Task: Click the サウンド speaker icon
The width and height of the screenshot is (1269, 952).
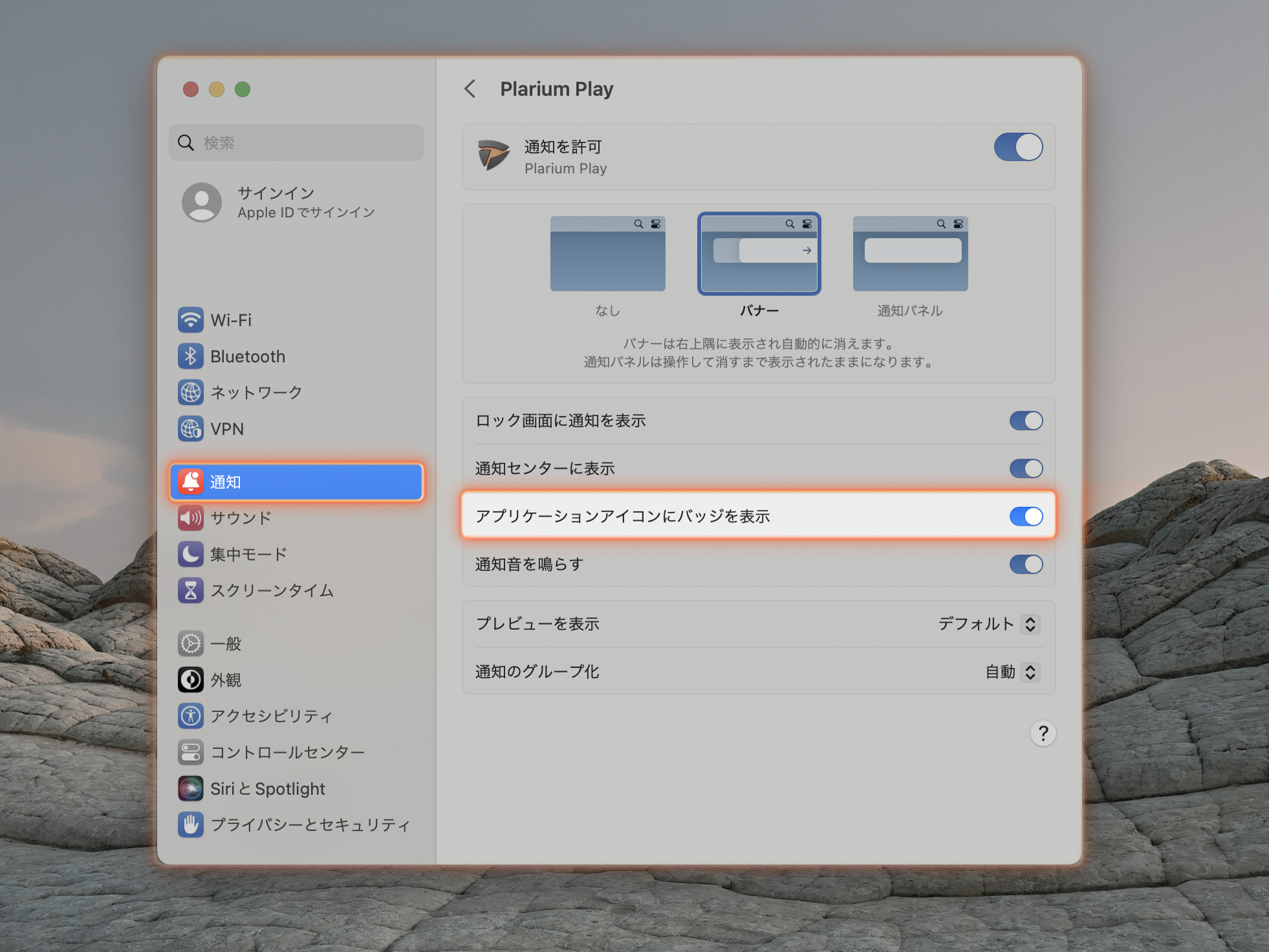Action: coord(191,518)
